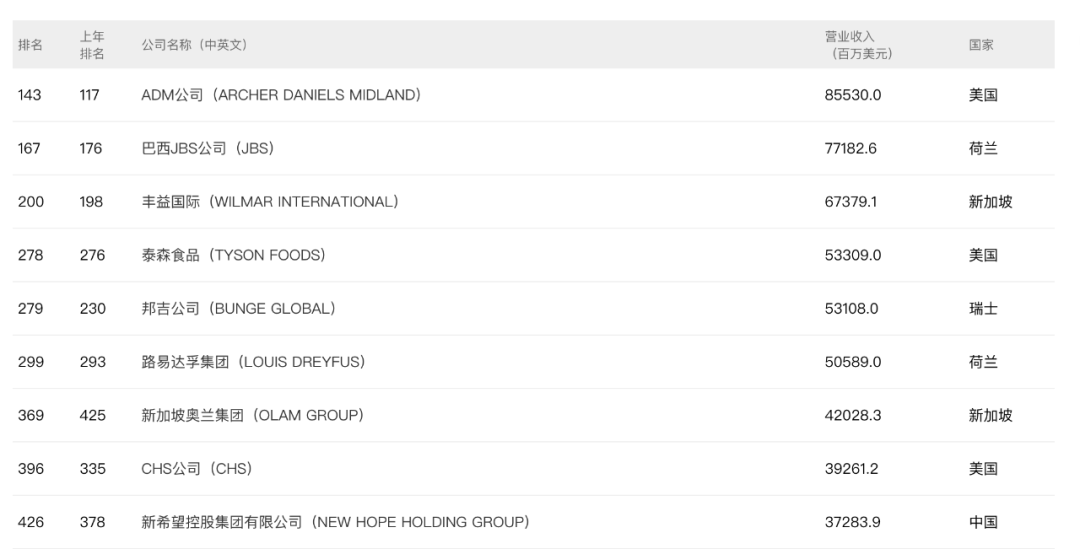Select the 邦吉公司 (BUNGE GLOBAL) company name
The height and width of the screenshot is (549, 1080).
[x=238, y=309]
